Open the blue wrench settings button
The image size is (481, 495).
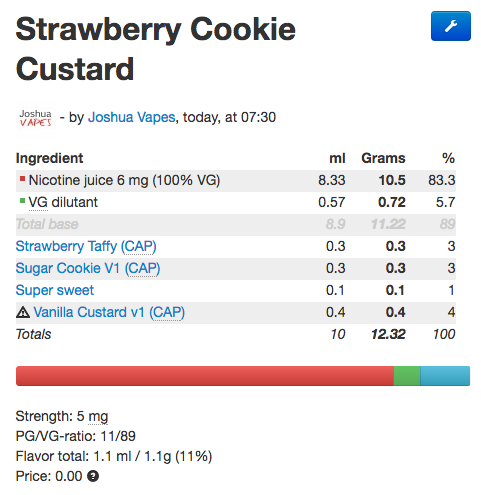point(450,26)
